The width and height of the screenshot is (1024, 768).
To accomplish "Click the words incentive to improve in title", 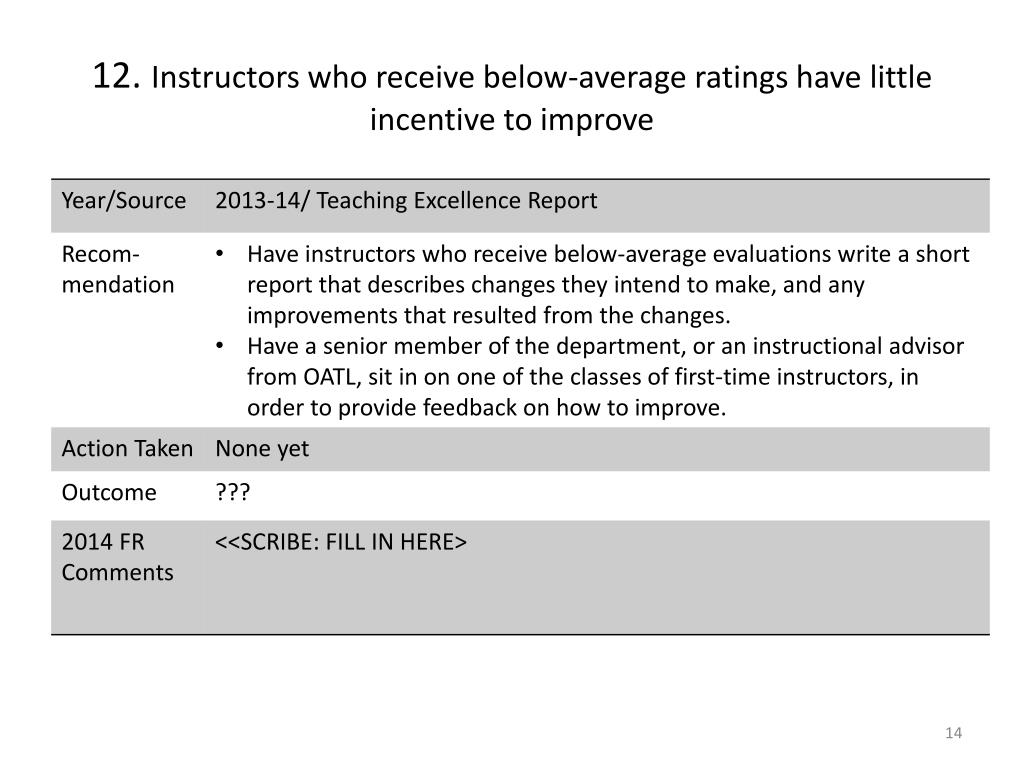I will pyautogui.click(x=511, y=120).
